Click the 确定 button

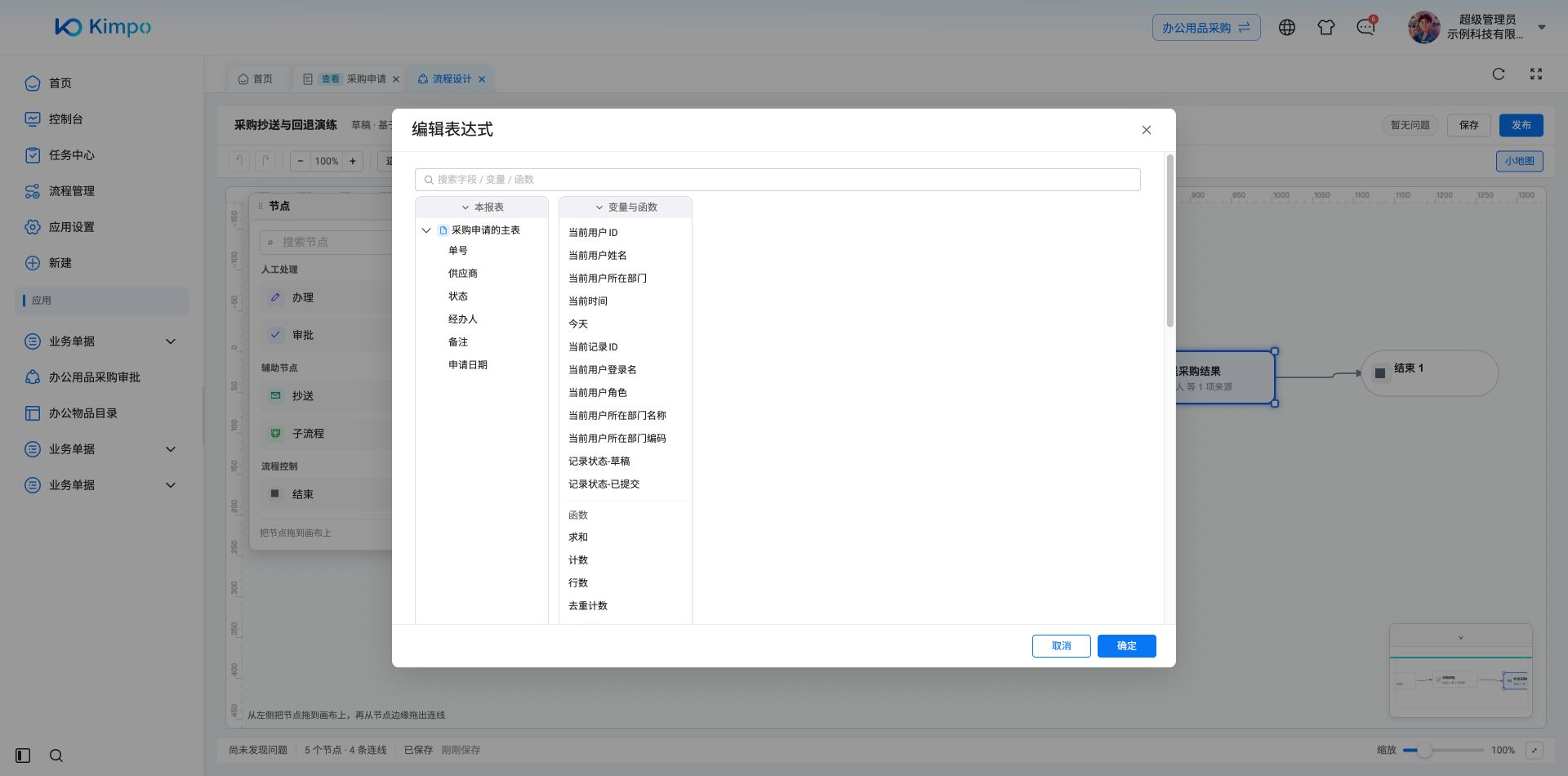click(1127, 646)
